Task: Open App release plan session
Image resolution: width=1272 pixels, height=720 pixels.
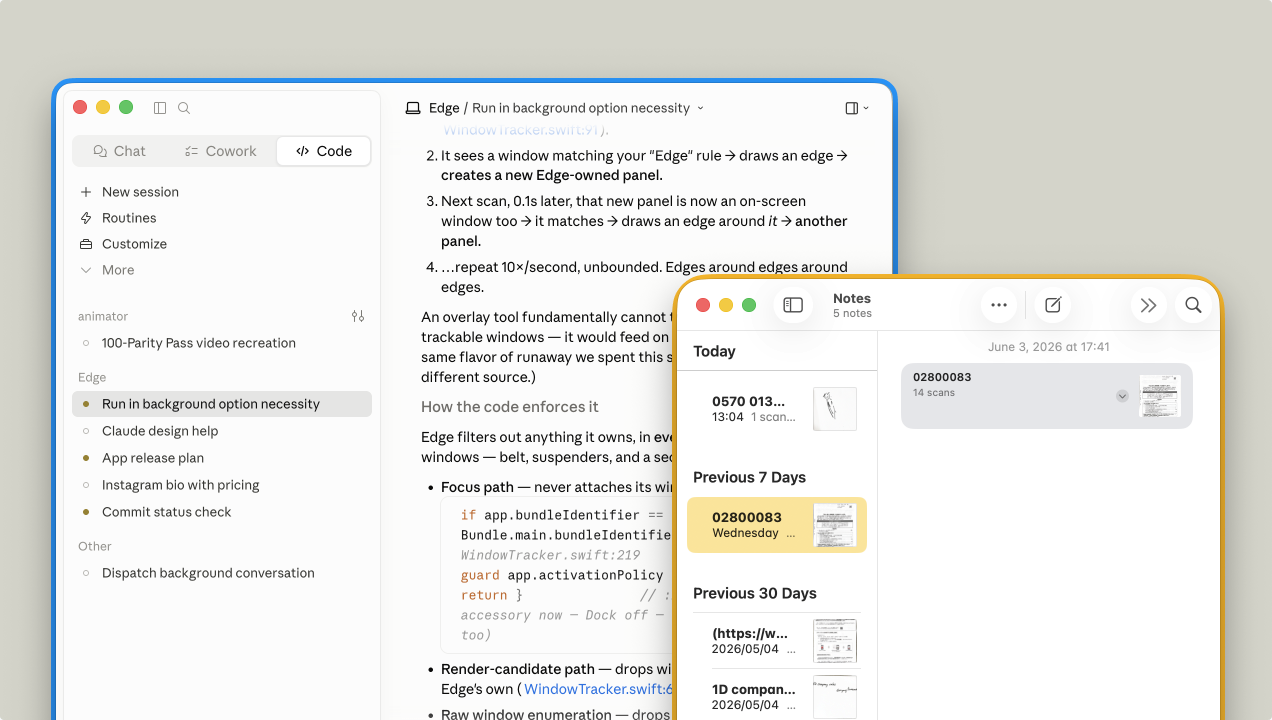Action: (222, 458)
